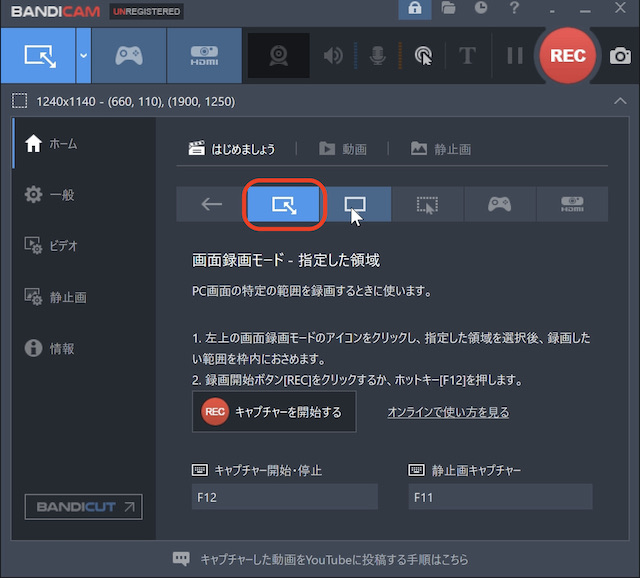The width and height of the screenshot is (640, 578).
Task: Toggle speaker sound recording
Action: pyautogui.click(x=333, y=56)
